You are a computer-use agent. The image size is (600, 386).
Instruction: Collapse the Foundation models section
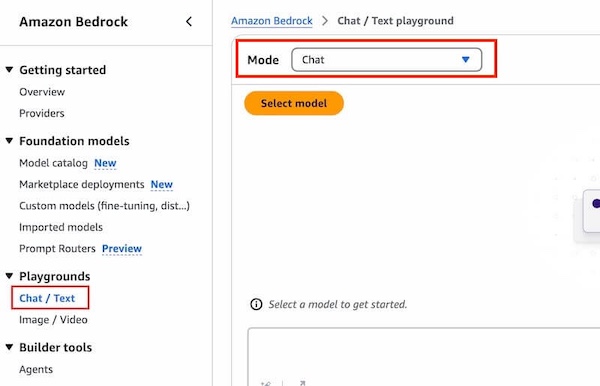(10, 141)
